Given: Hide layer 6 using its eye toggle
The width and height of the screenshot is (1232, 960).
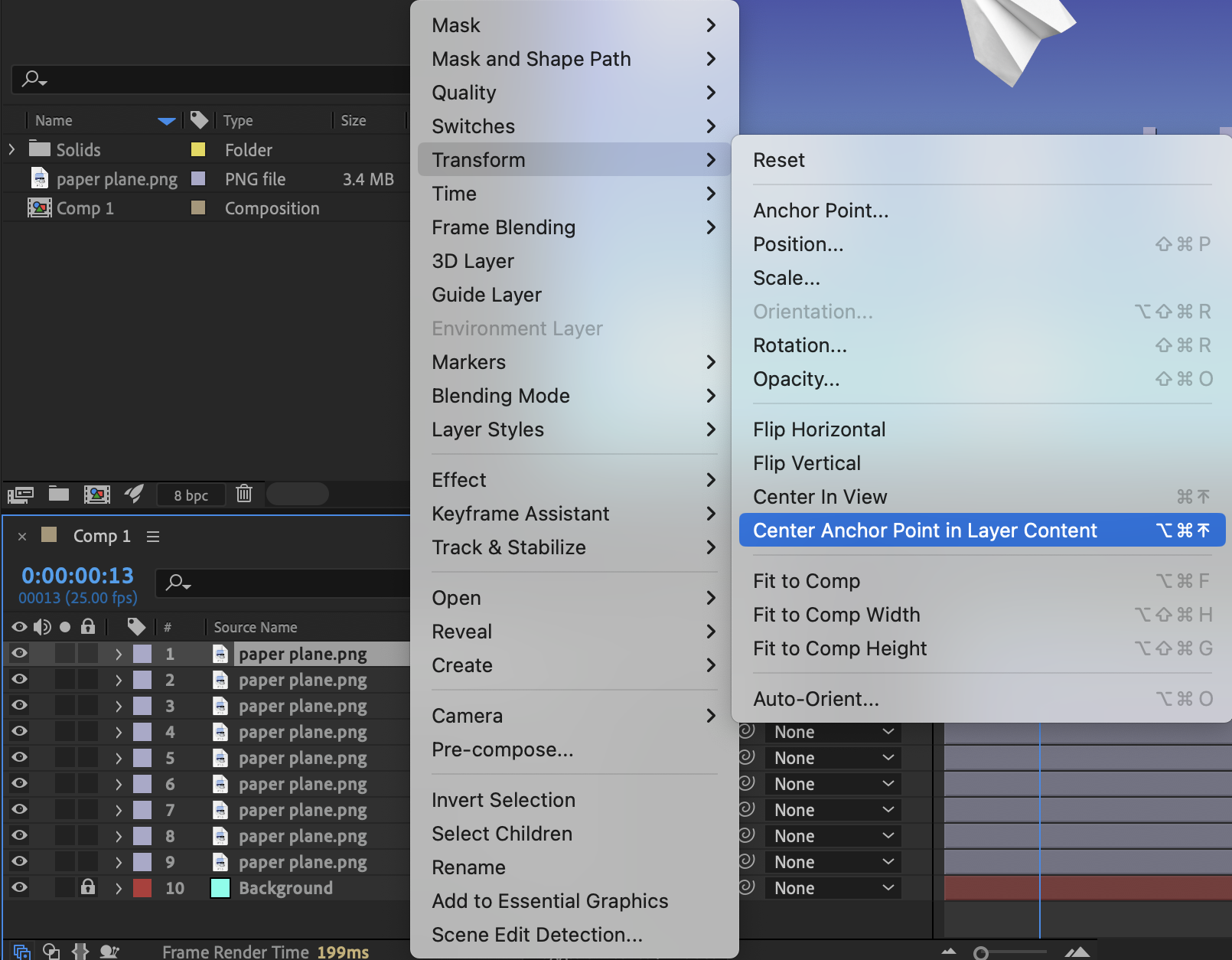Looking at the screenshot, I should (x=19, y=783).
